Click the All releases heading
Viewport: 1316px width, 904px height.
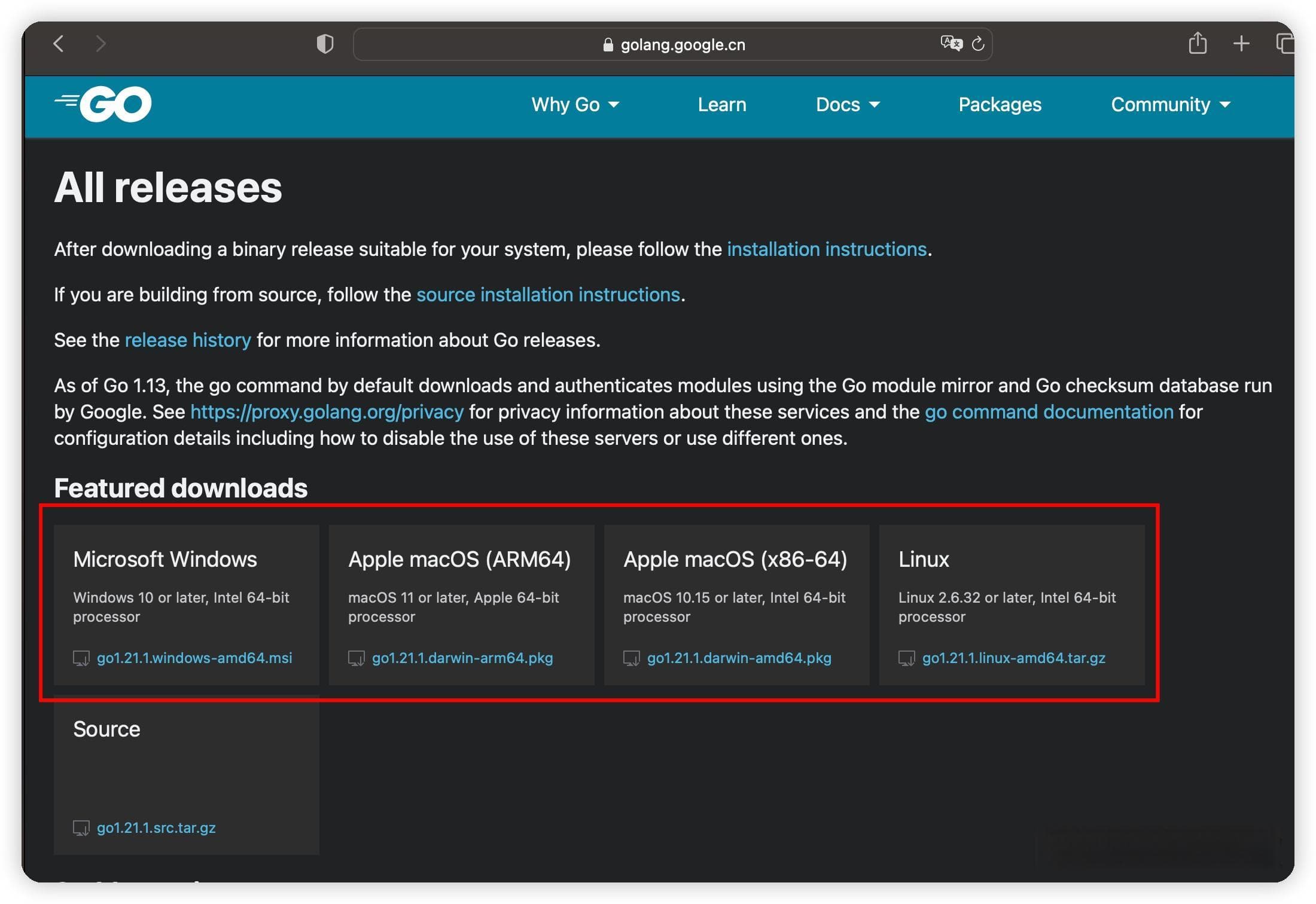pyautogui.click(x=168, y=188)
